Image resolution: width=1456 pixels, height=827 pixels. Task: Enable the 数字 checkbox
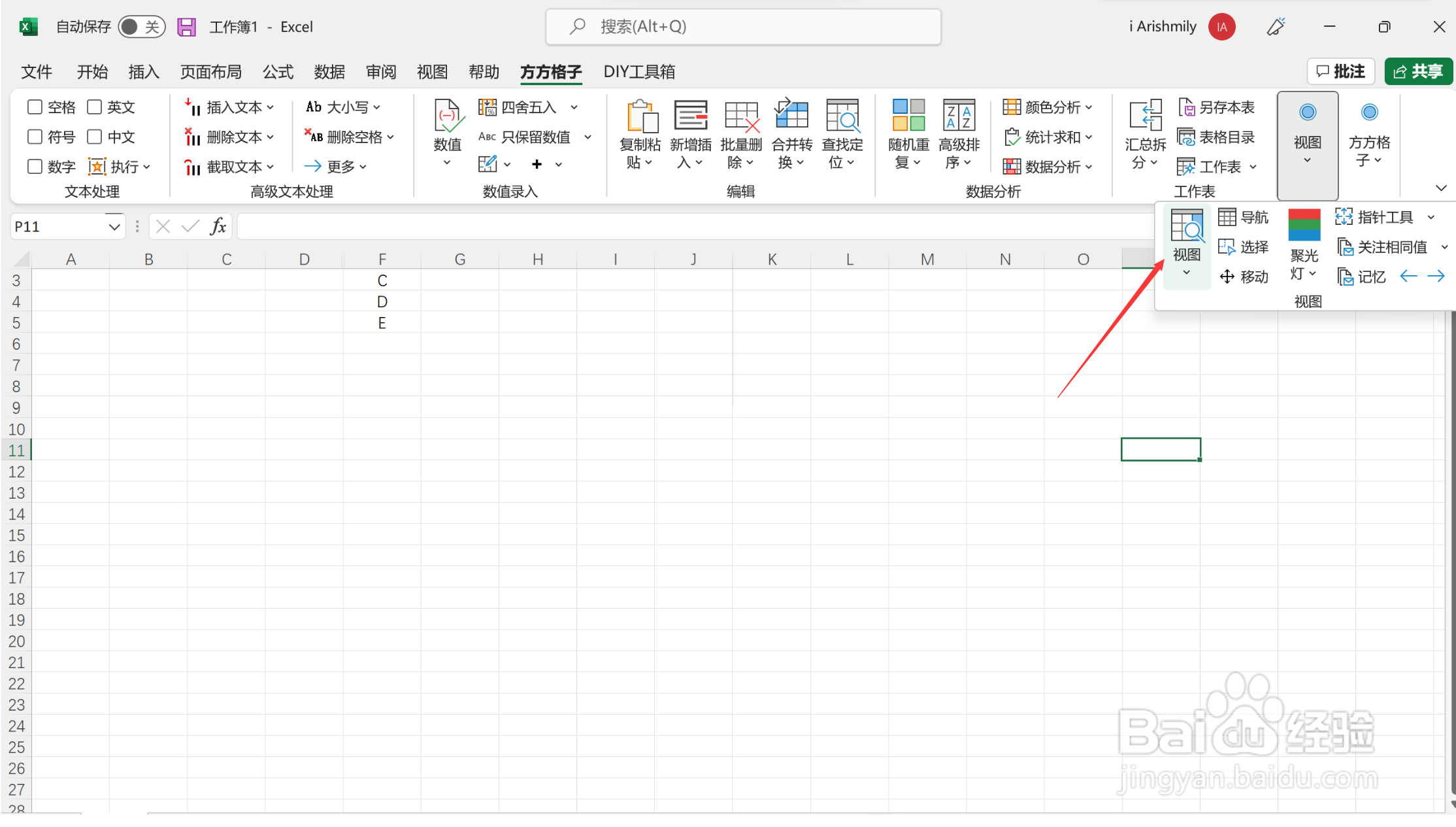[x=35, y=167]
